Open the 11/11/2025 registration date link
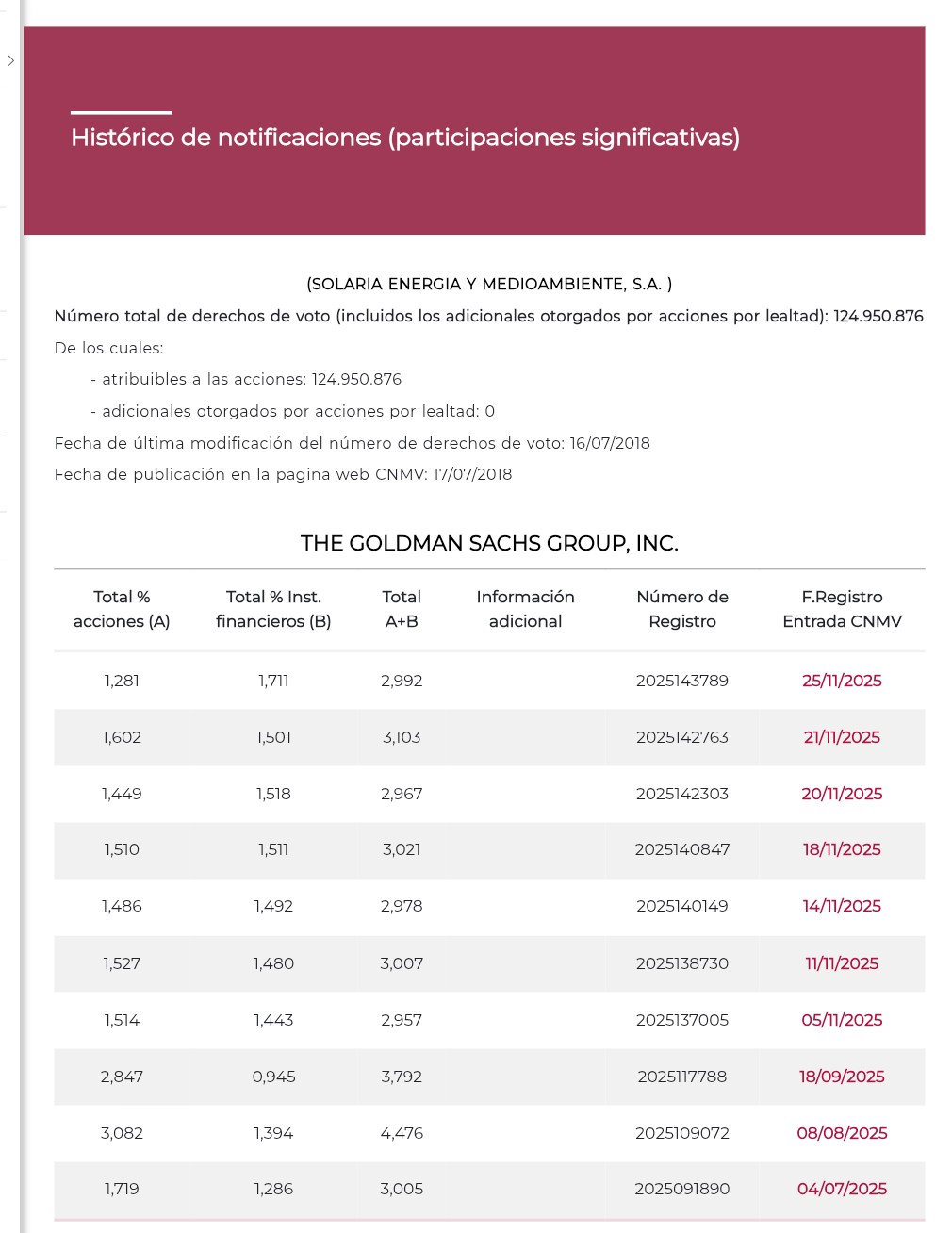952x1233 pixels. coord(842,963)
